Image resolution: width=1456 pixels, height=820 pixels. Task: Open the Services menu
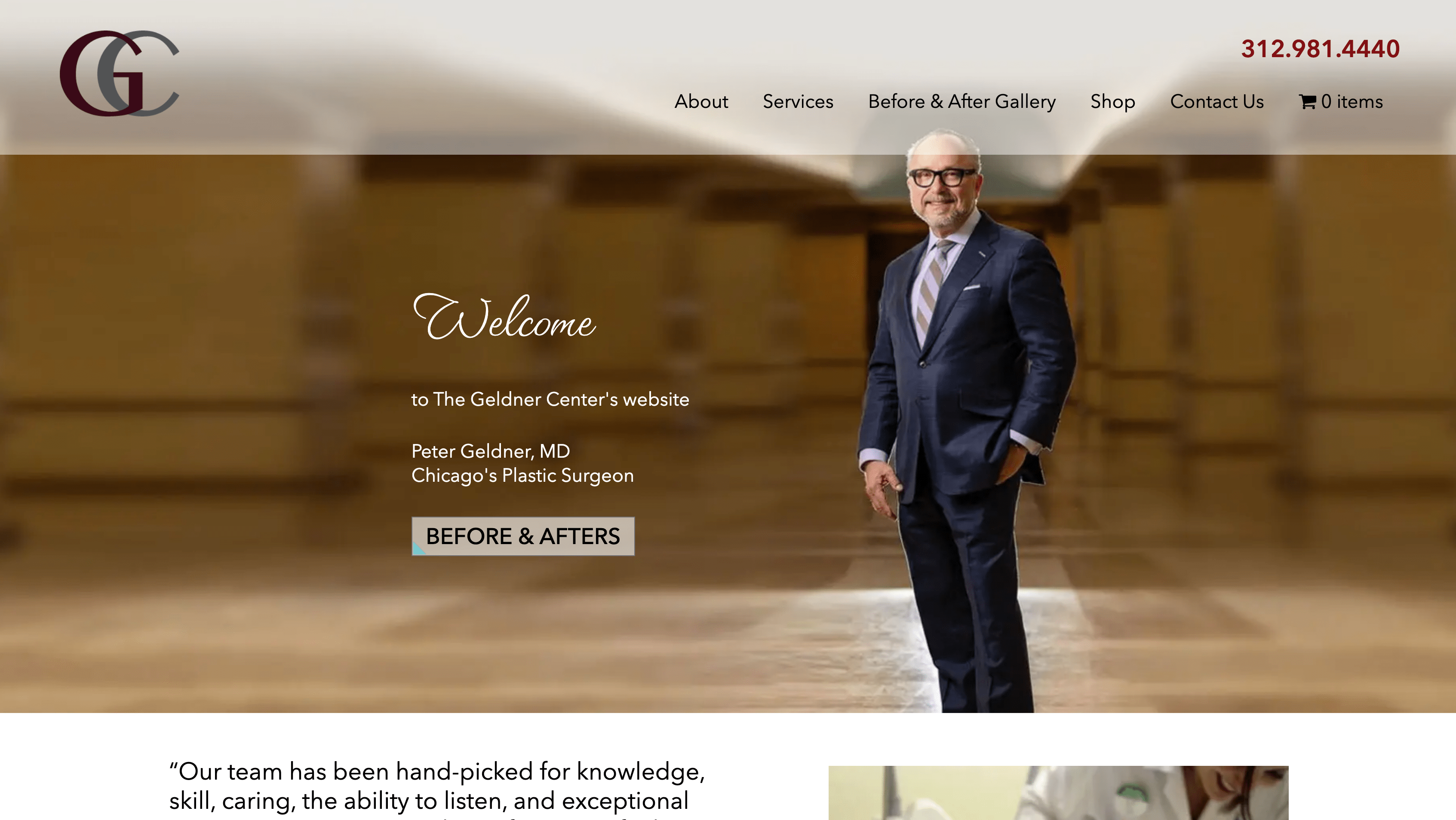tap(798, 102)
